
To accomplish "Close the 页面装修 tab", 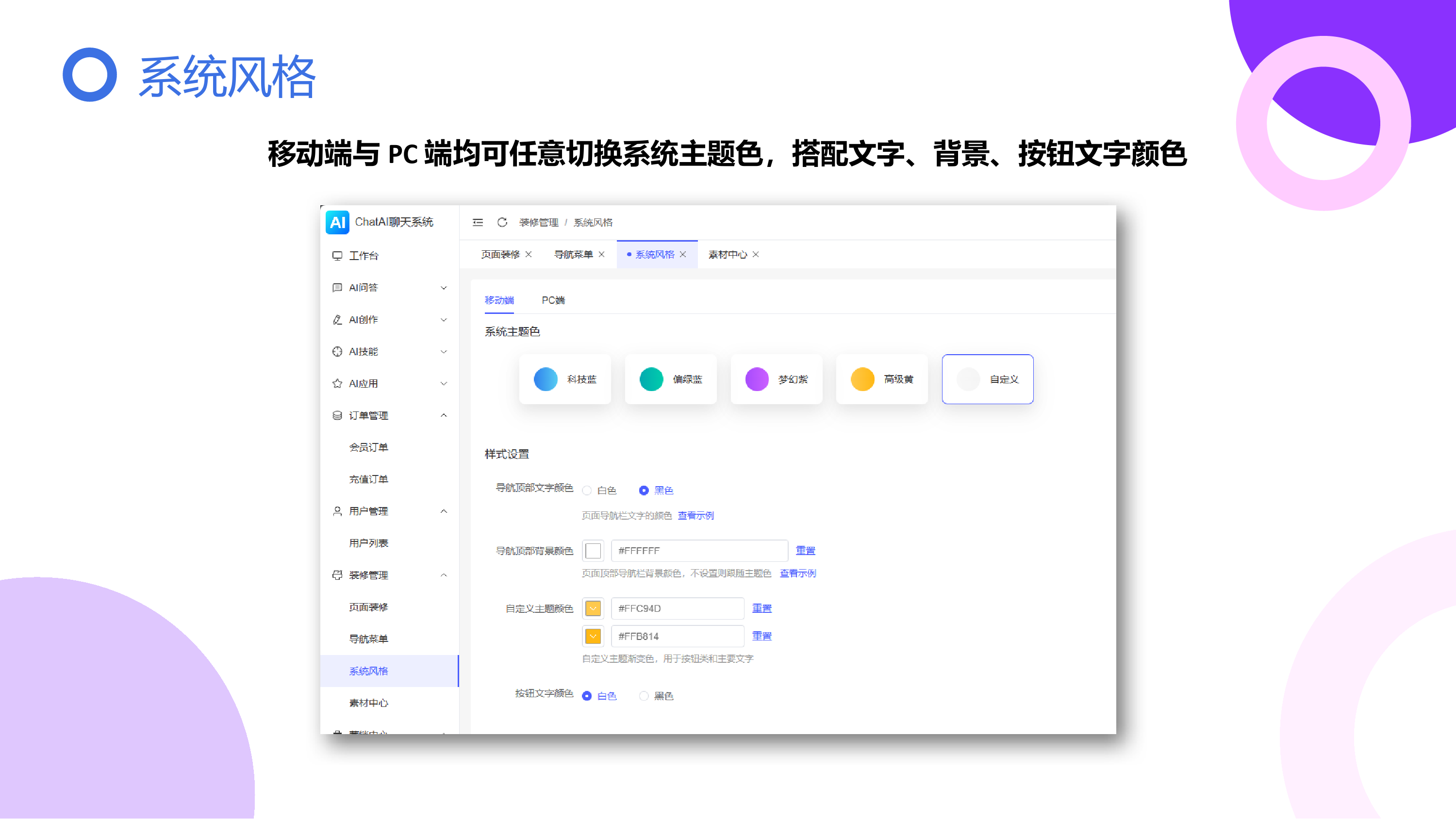I will (x=529, y=254).
